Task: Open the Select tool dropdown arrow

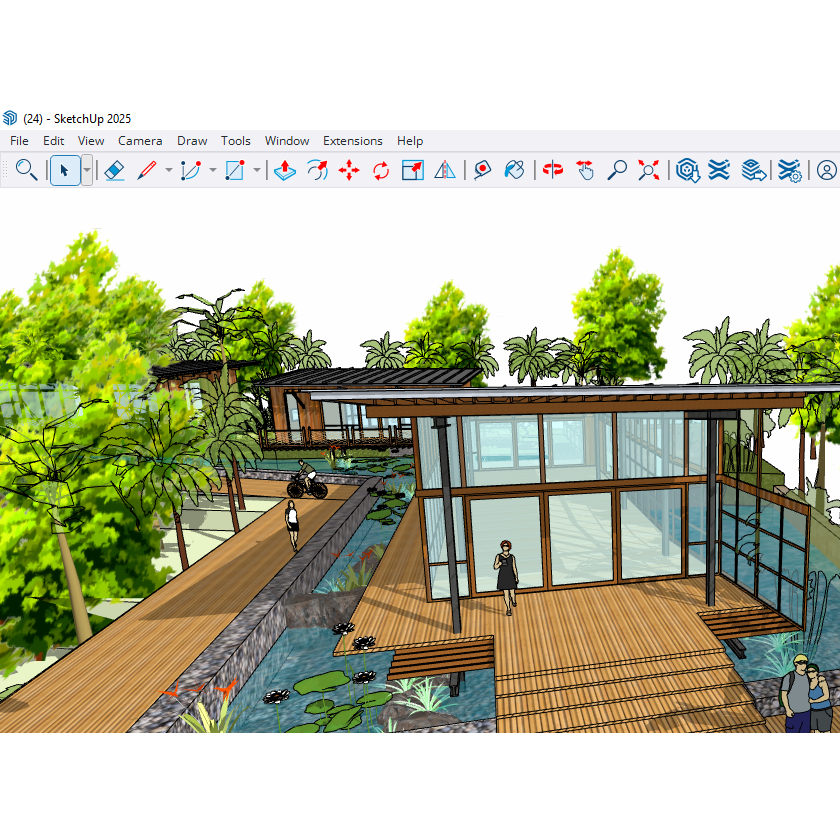Action: 87,170
